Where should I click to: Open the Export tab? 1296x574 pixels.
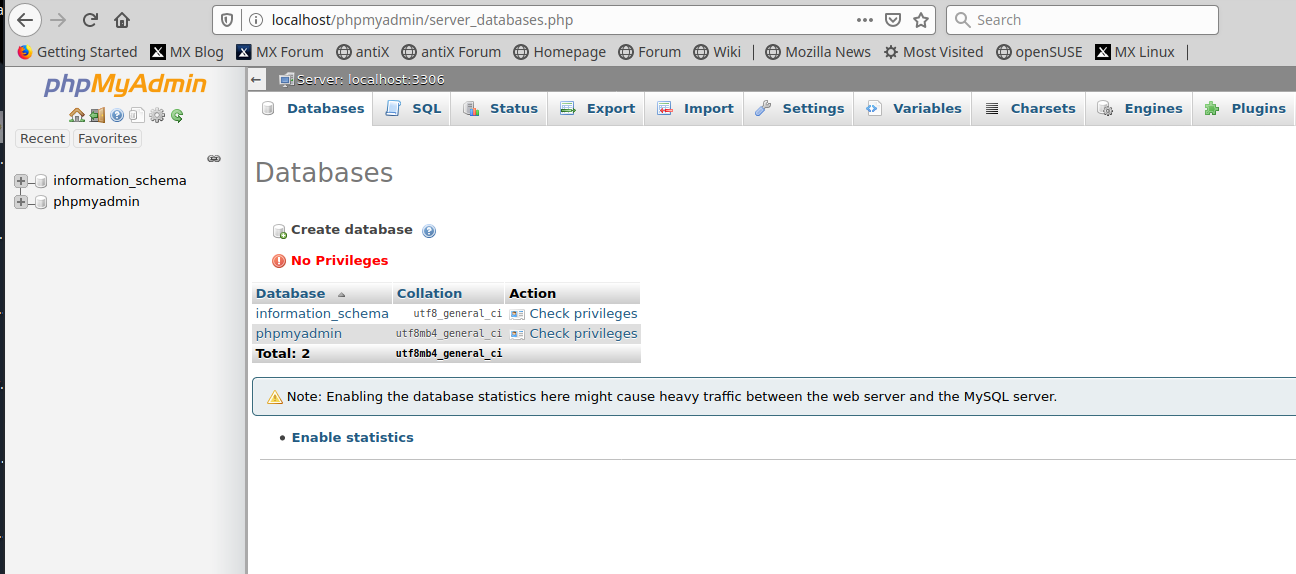point(598,109)
